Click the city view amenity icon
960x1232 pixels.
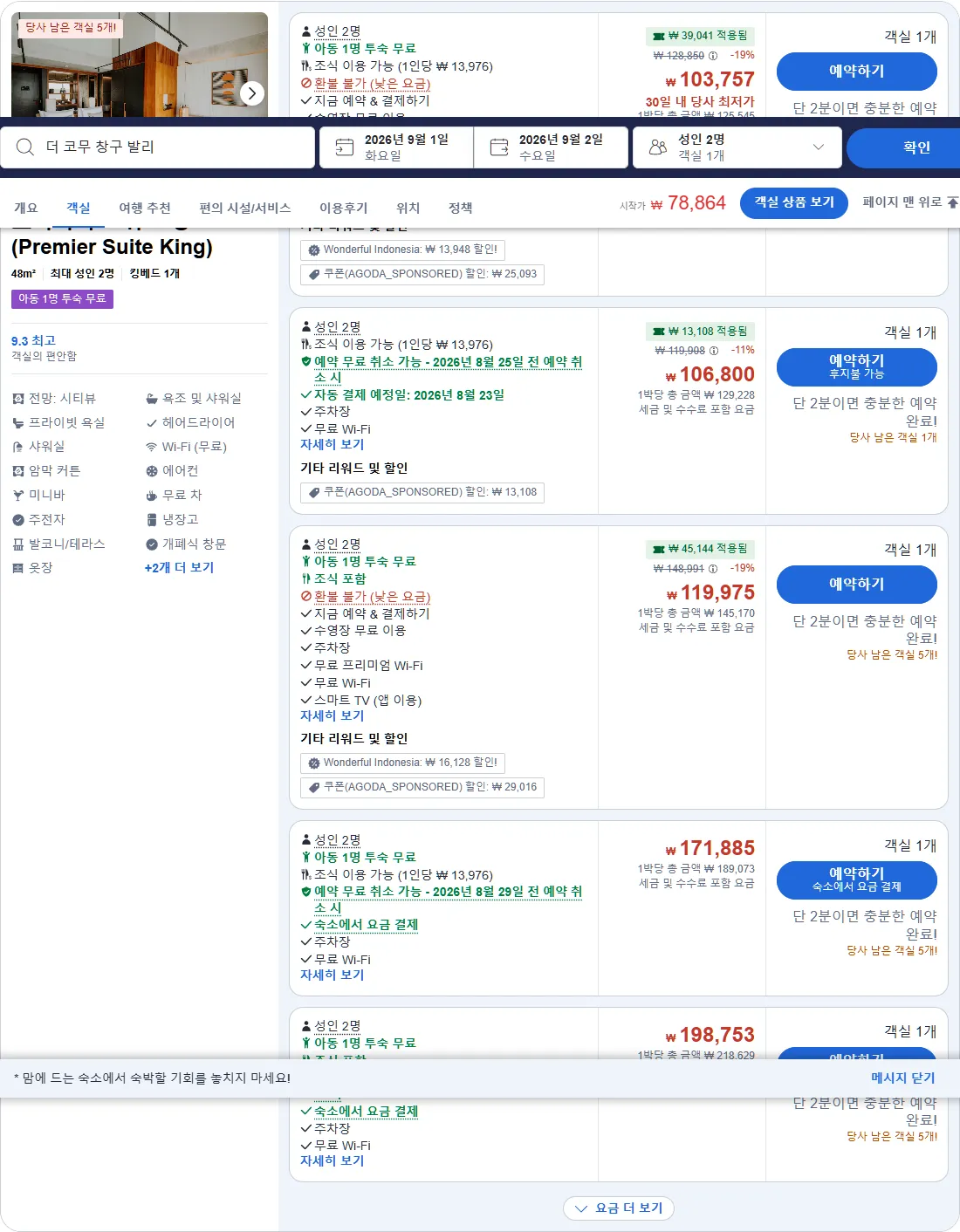tap(18, 399)
